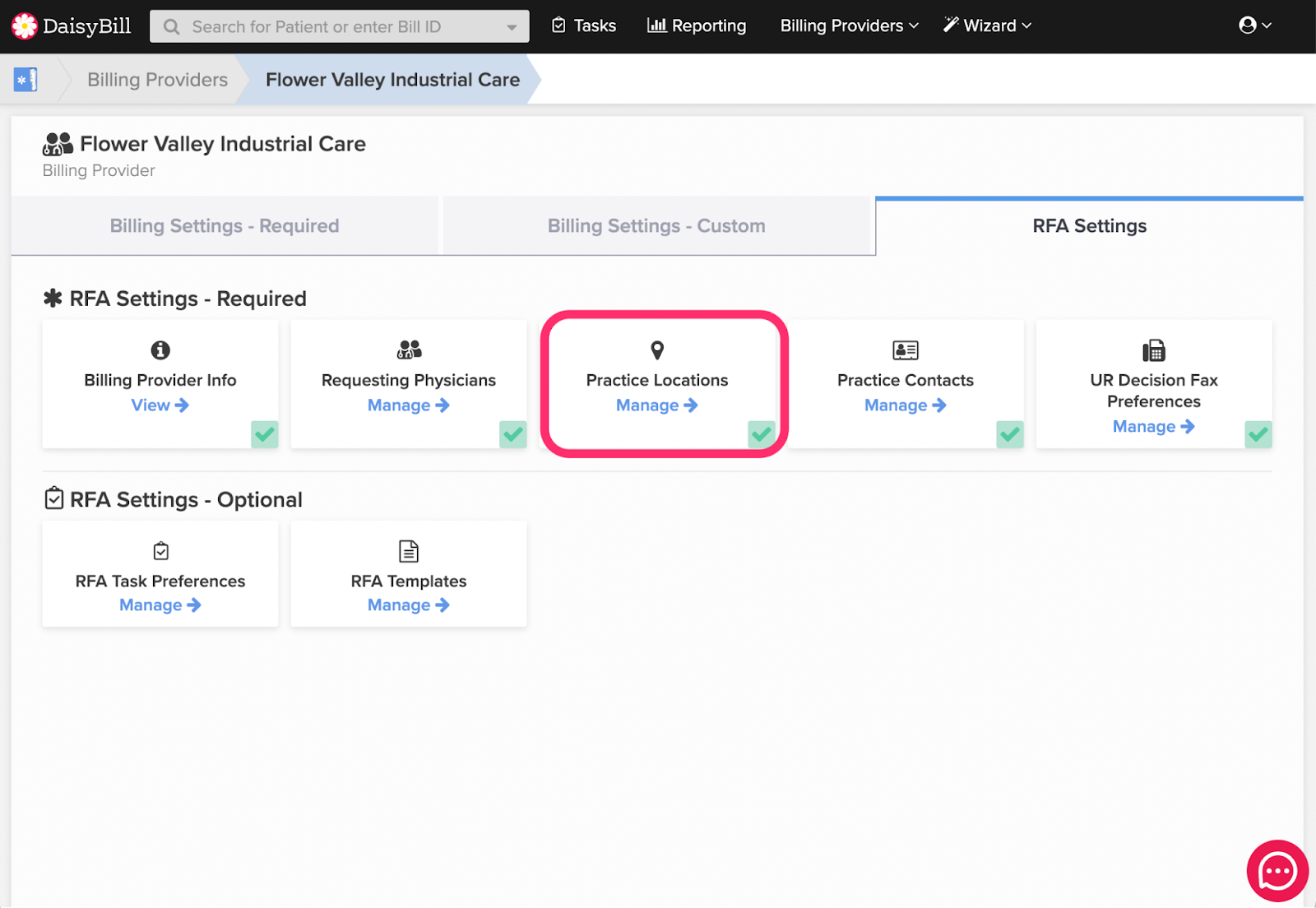Switch to Billing Settings - Required tab
The height and width of the screenshot is (908, 1316).
[225, 226]
